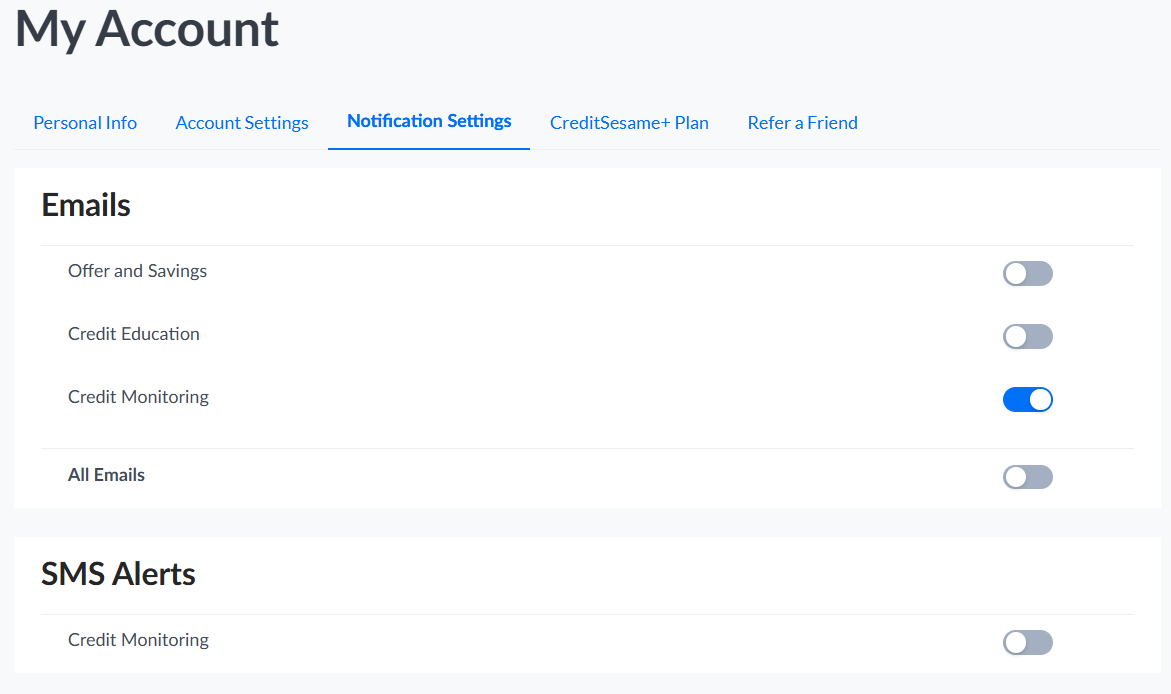Switch to the Account Settings tab
This screenshot has width=1171, height=694.
pyautogui.click(x=242, y=123)
